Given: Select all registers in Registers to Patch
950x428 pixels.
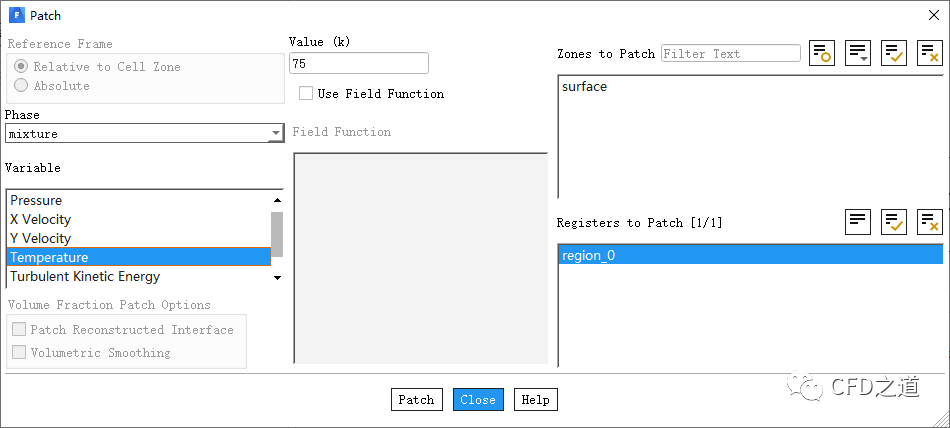Looking at the screenshot, I should [x=894, y=222].
